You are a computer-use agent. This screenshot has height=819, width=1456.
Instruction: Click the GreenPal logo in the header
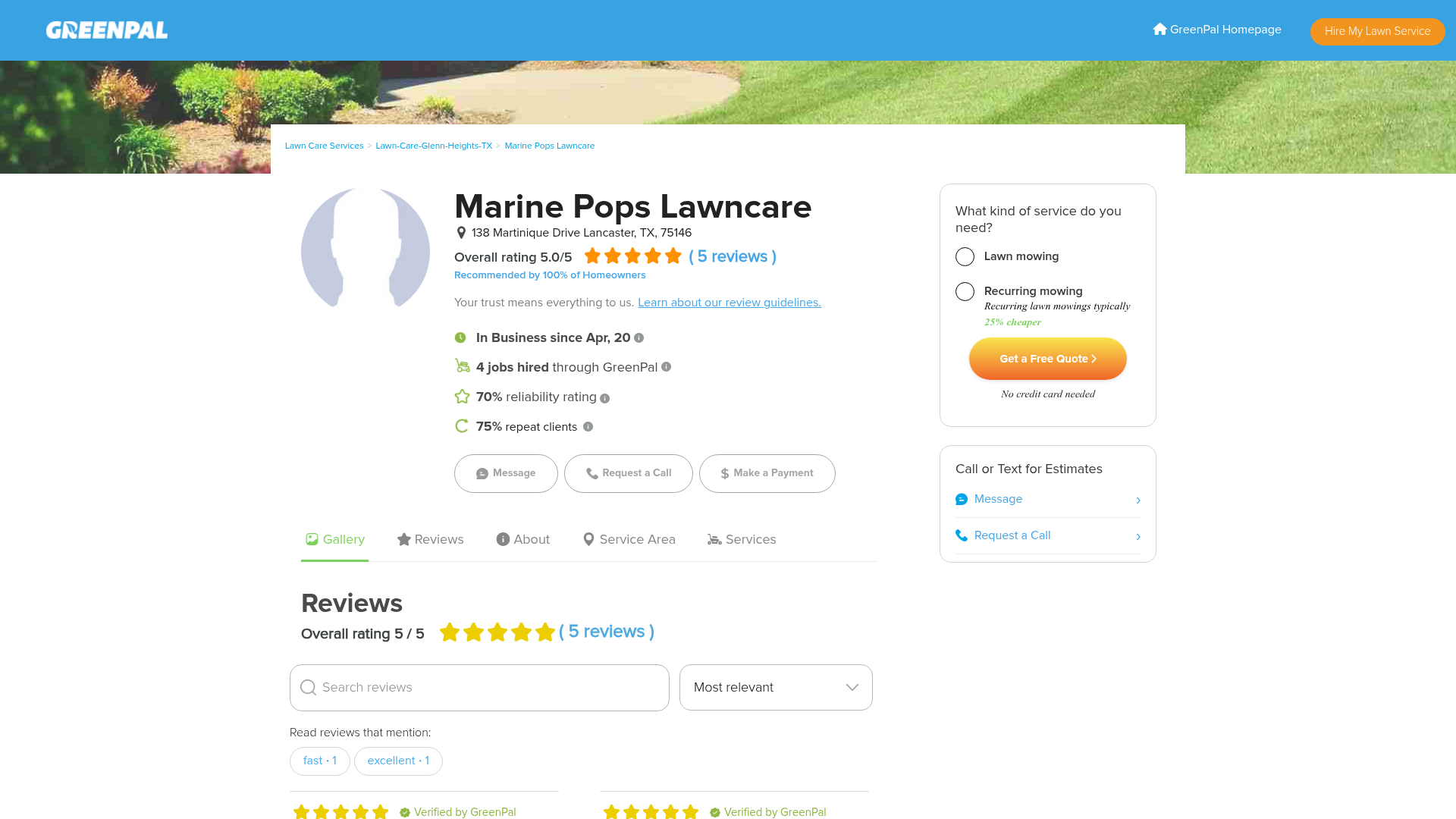(x=106, y=30)
